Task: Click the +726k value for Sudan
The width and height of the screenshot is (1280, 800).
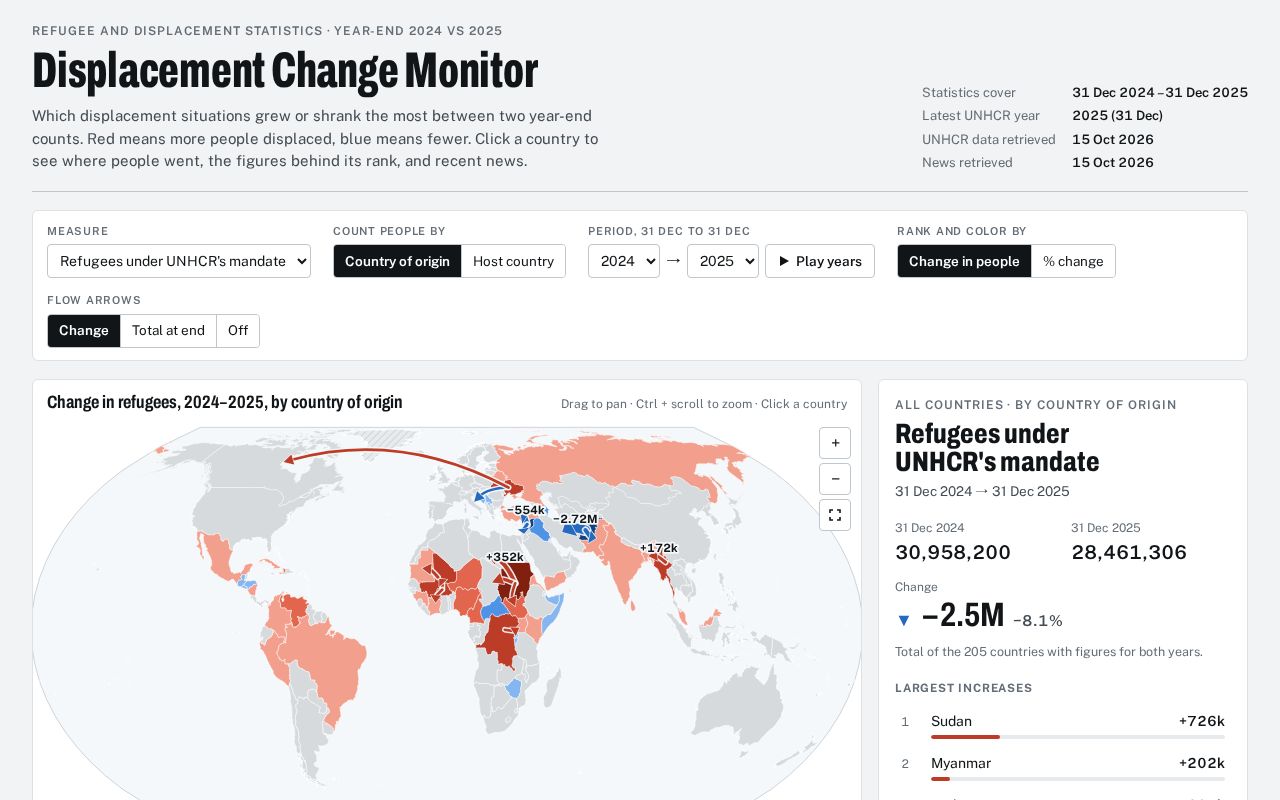Action: coord(1201,721)
